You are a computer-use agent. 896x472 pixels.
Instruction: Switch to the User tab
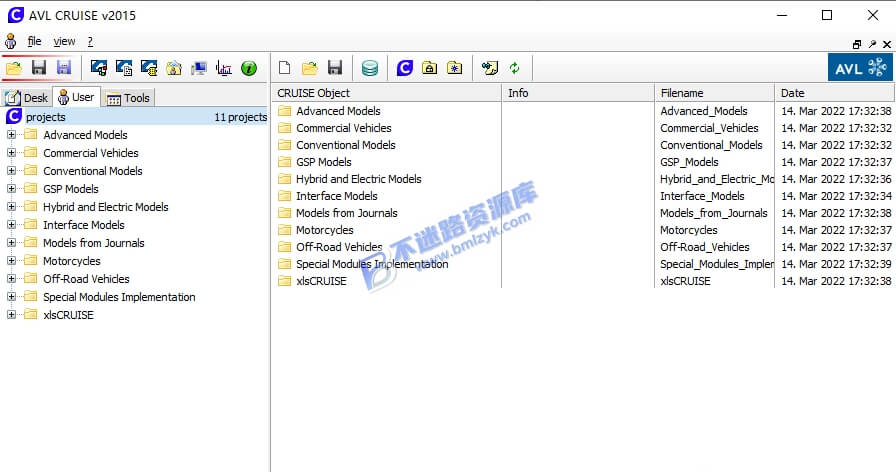tap(77, 97)
